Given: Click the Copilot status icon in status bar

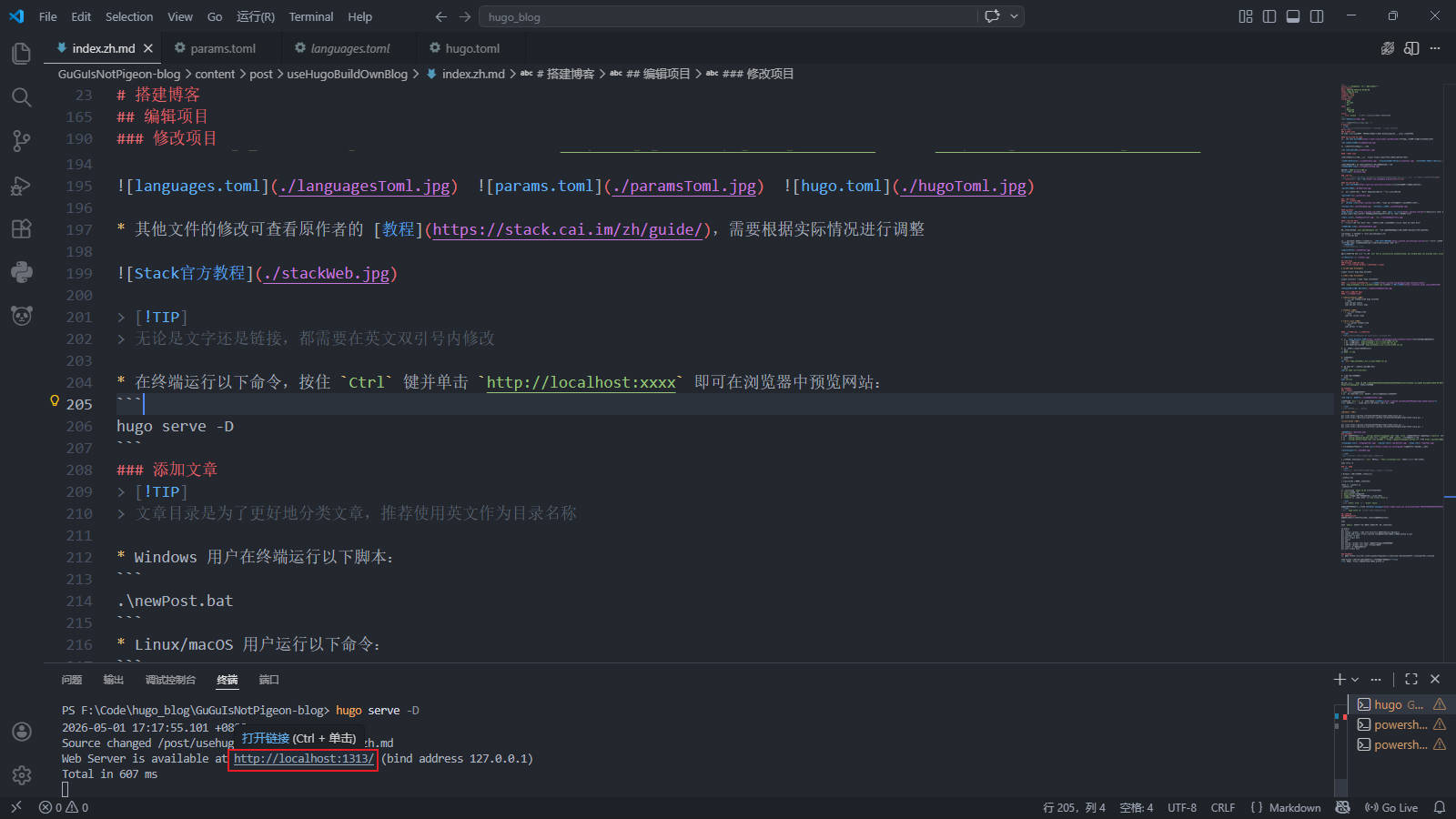Looking at the screenshot, I should [x=1342, y=807].
